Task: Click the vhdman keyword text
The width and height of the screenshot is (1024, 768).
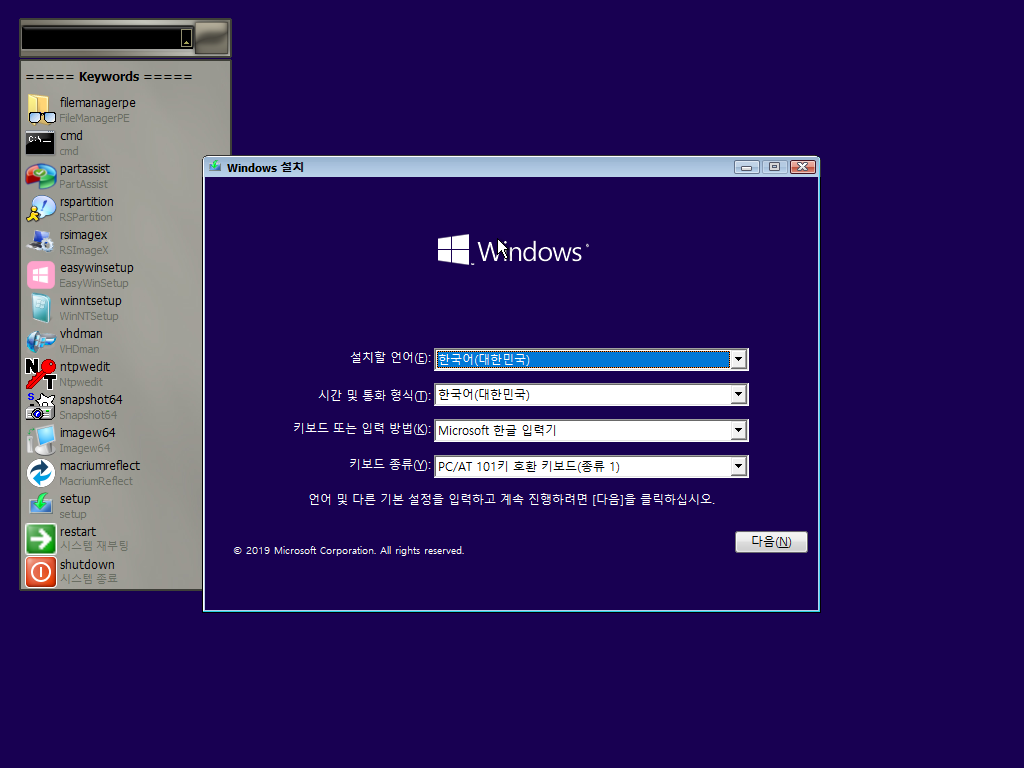Action: coord(81,334)
